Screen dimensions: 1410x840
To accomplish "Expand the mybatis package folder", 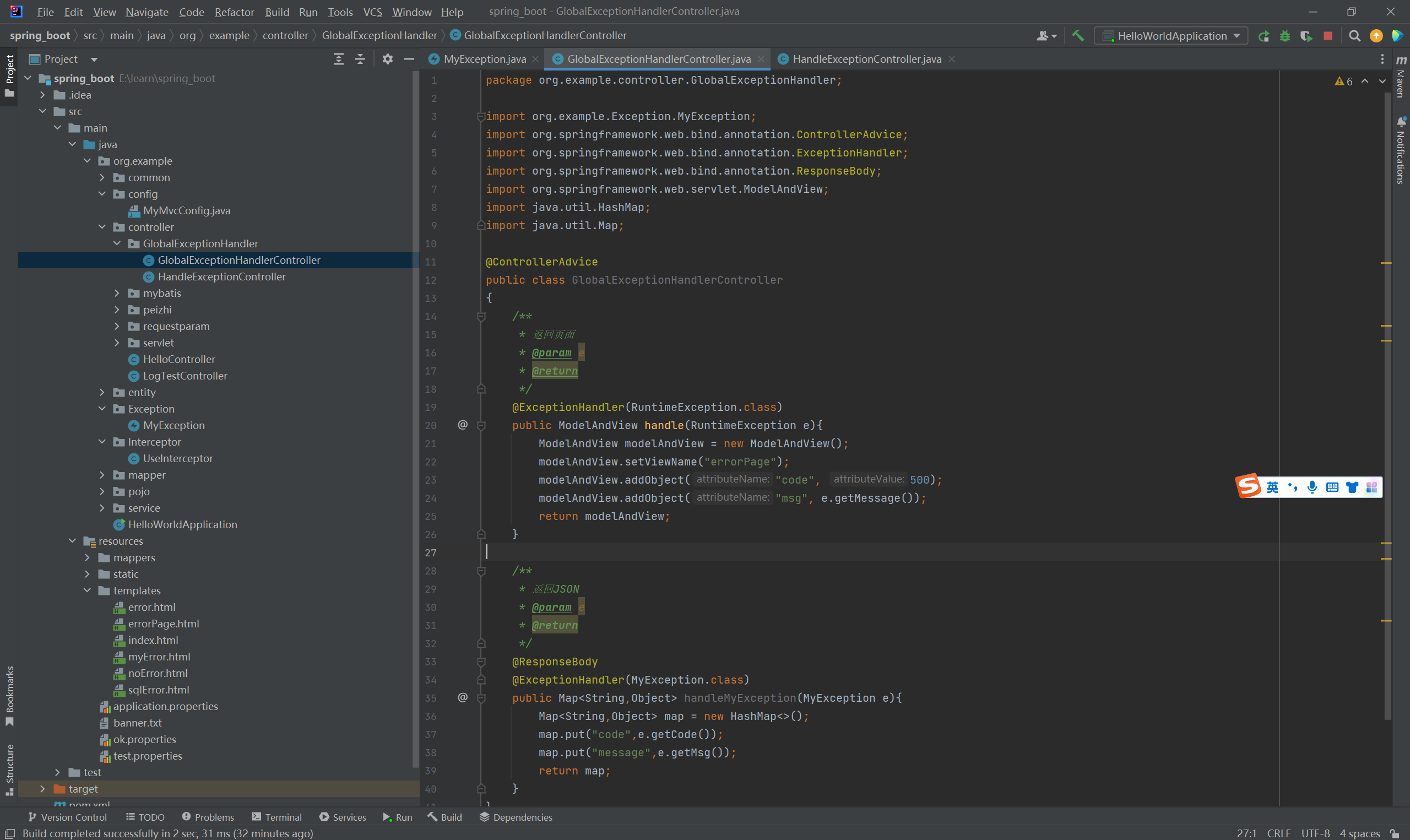I will click(117, 293).
